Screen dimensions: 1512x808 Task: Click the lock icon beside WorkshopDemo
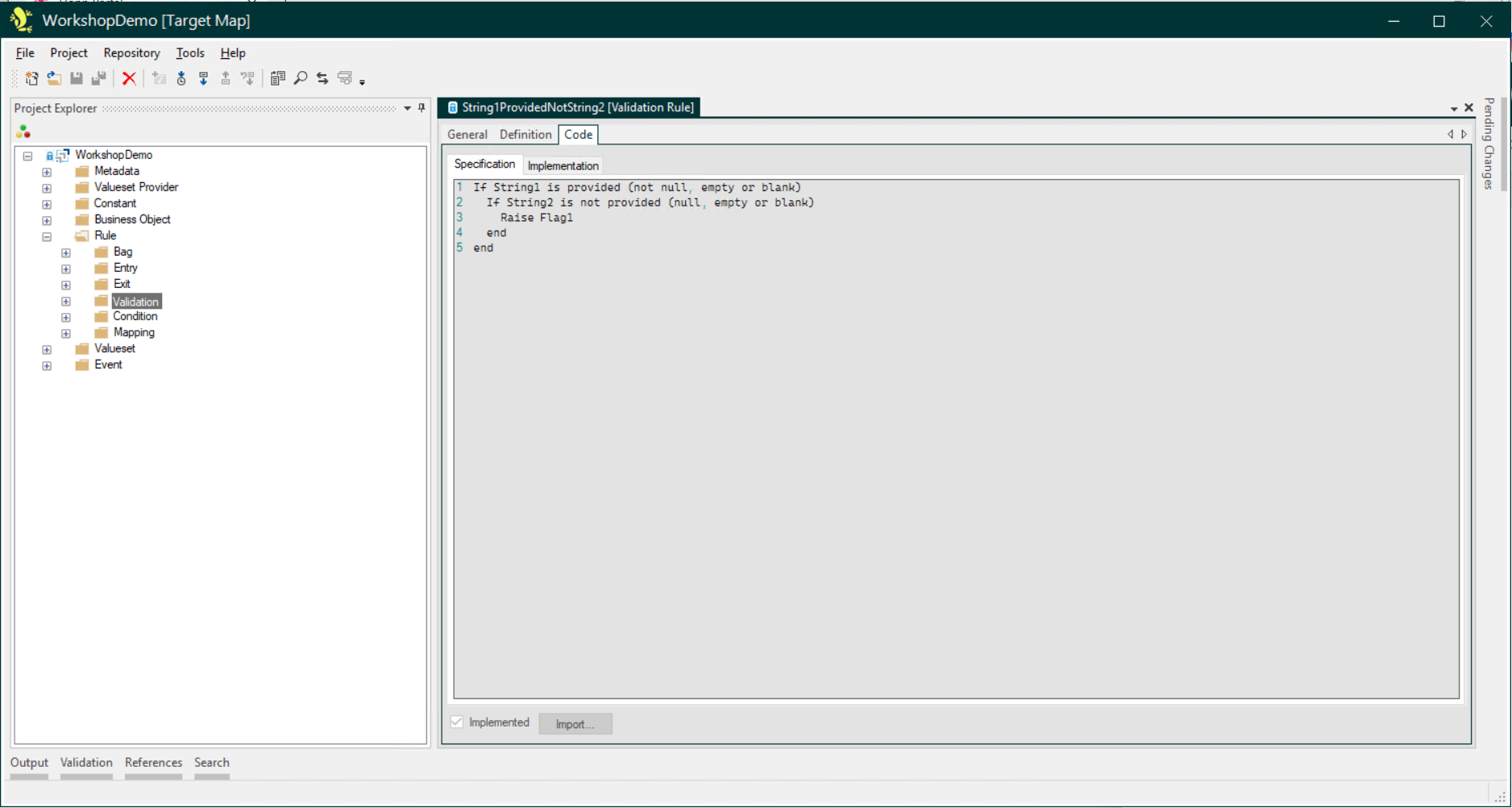(x=50, y=155)
